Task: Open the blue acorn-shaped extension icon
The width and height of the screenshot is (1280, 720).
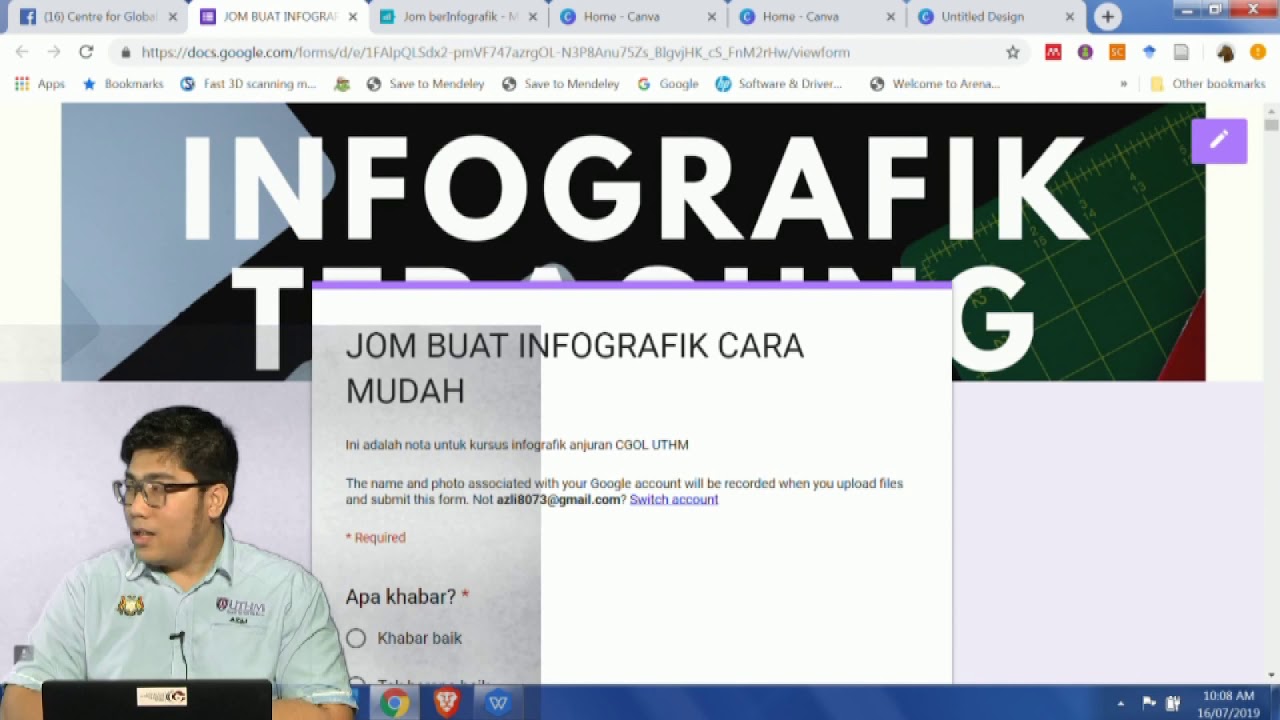Action: point(1149,52)
